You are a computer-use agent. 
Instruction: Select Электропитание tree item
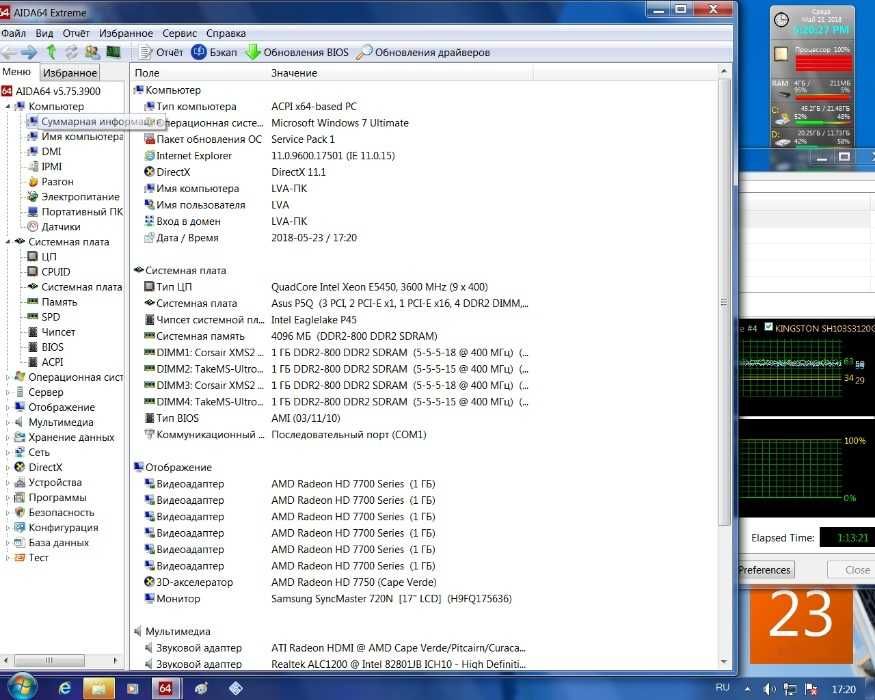pyautogui.click(x=74, y=197)
